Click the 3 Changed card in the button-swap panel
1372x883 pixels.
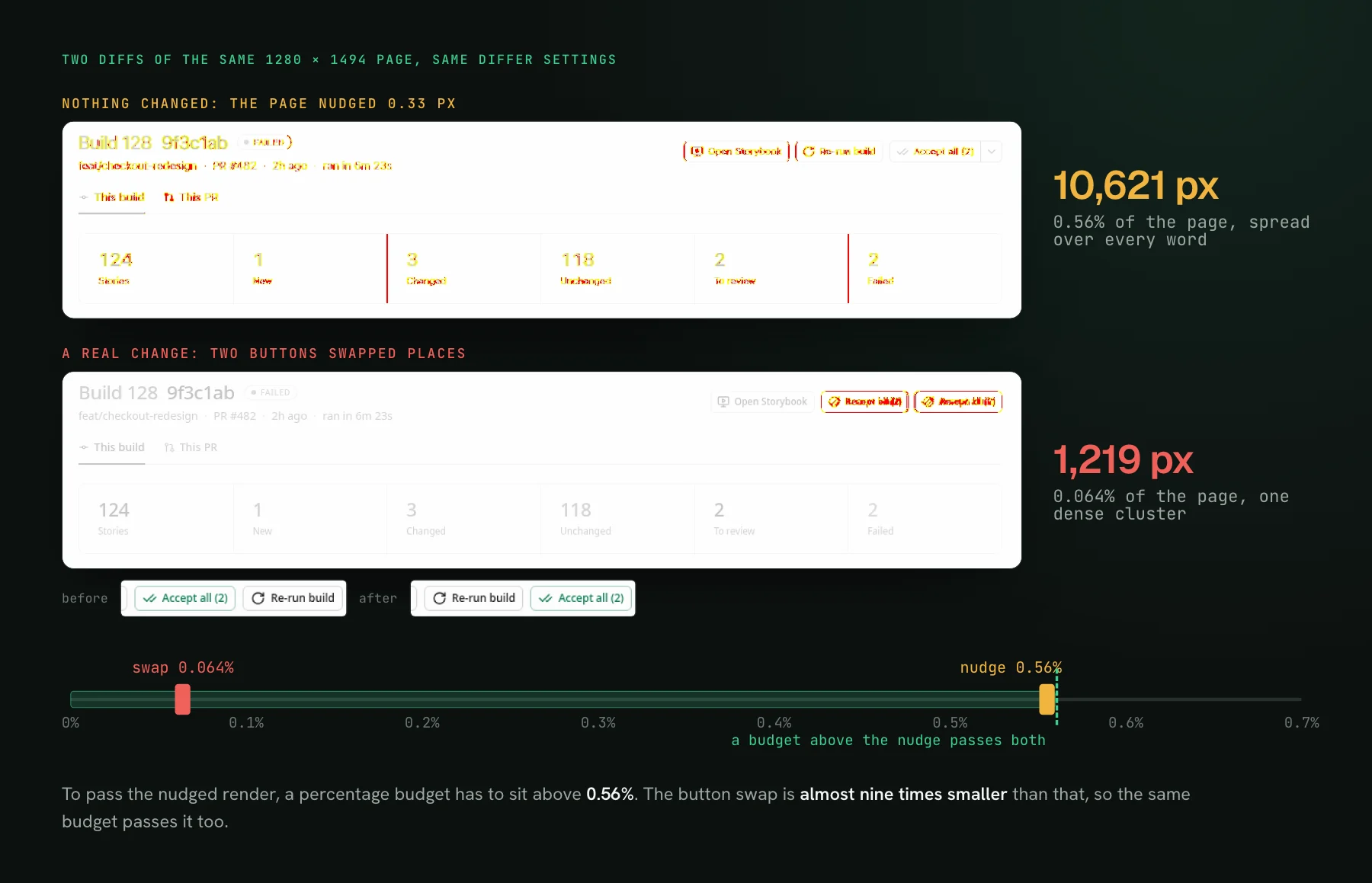point(464,518)
